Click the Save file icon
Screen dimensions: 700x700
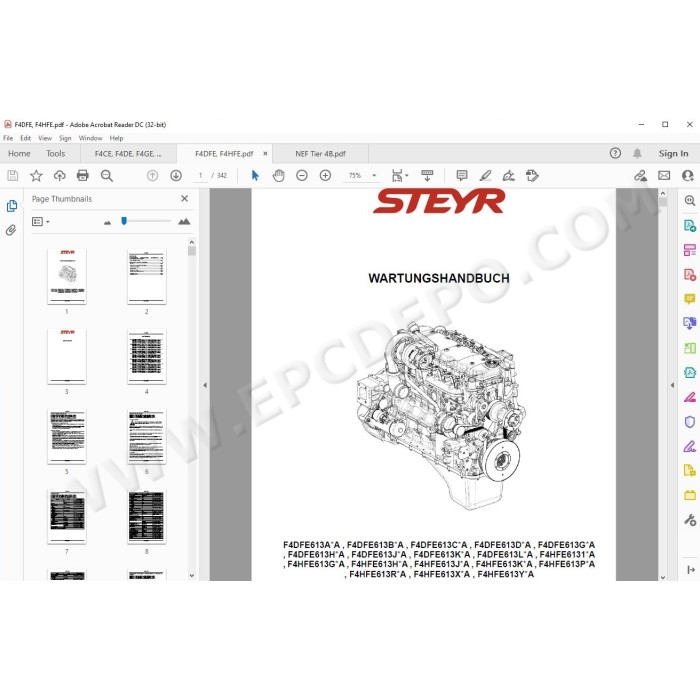click(x=12, y=175)
